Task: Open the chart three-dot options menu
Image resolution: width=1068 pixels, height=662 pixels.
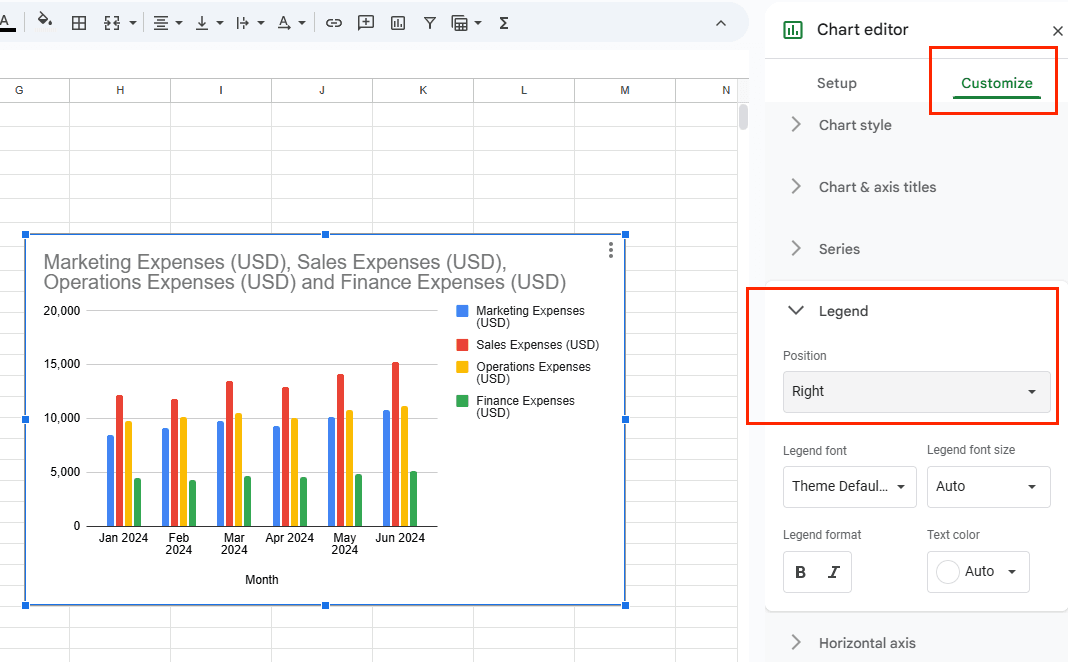Action: pyautogui.click(x=611, y=250)
